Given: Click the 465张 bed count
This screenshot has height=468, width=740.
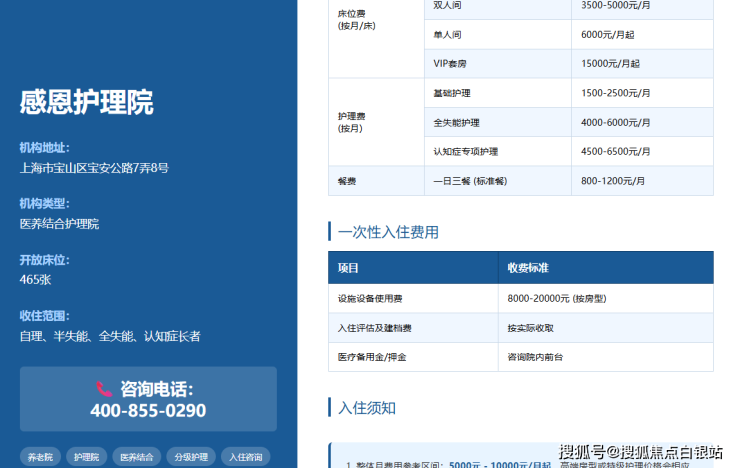Looking at the screenshot, I should (35, 280).
